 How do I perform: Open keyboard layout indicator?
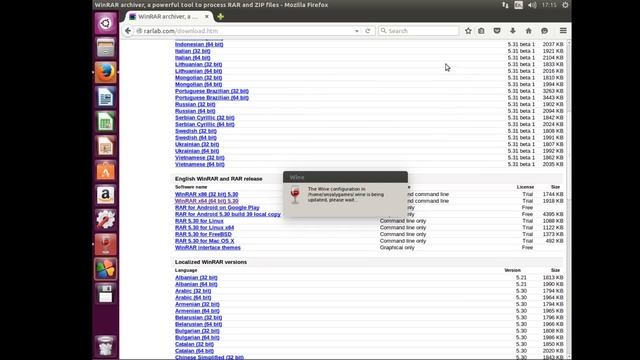[518, 5]
